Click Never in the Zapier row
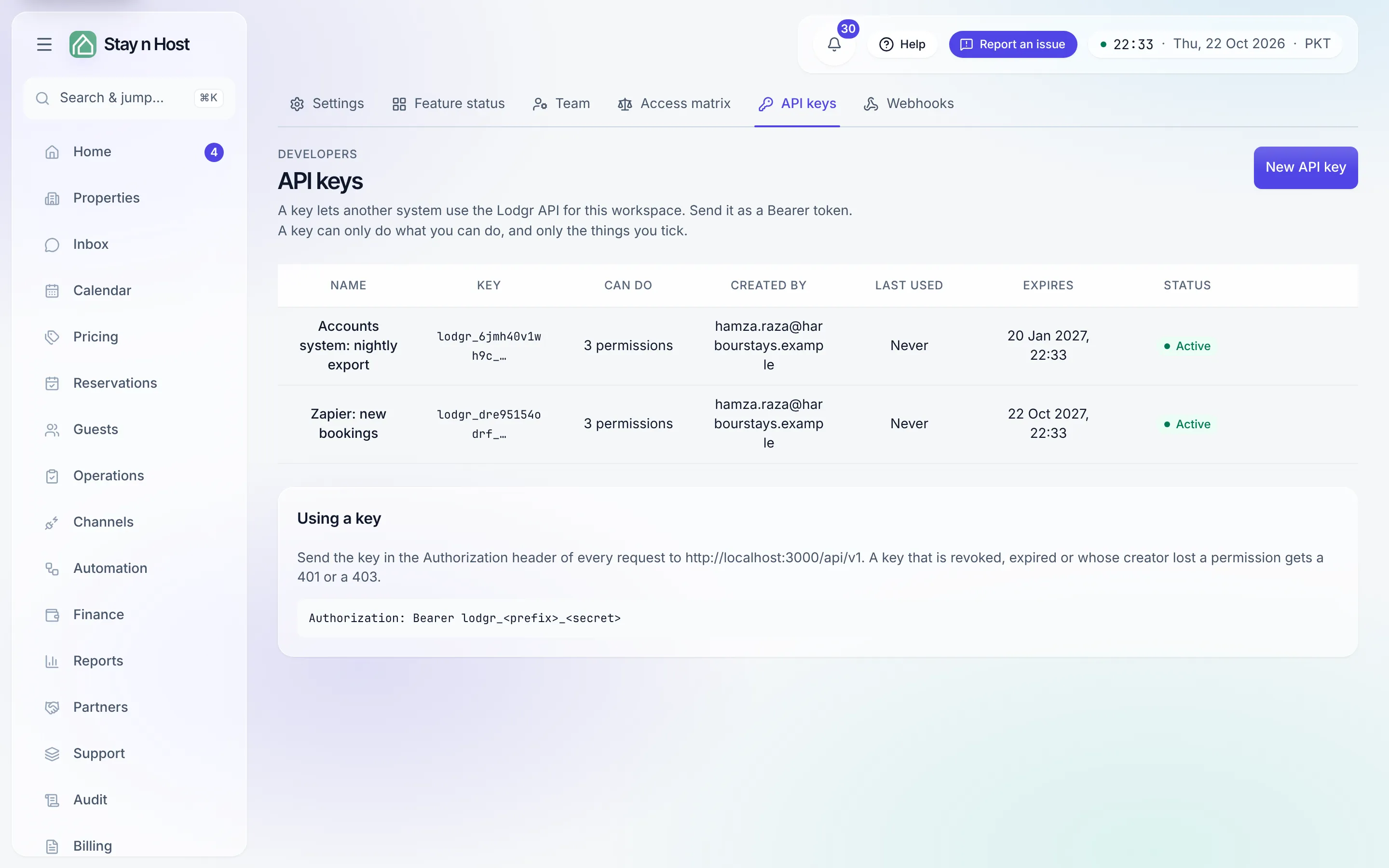 point(909,424)
